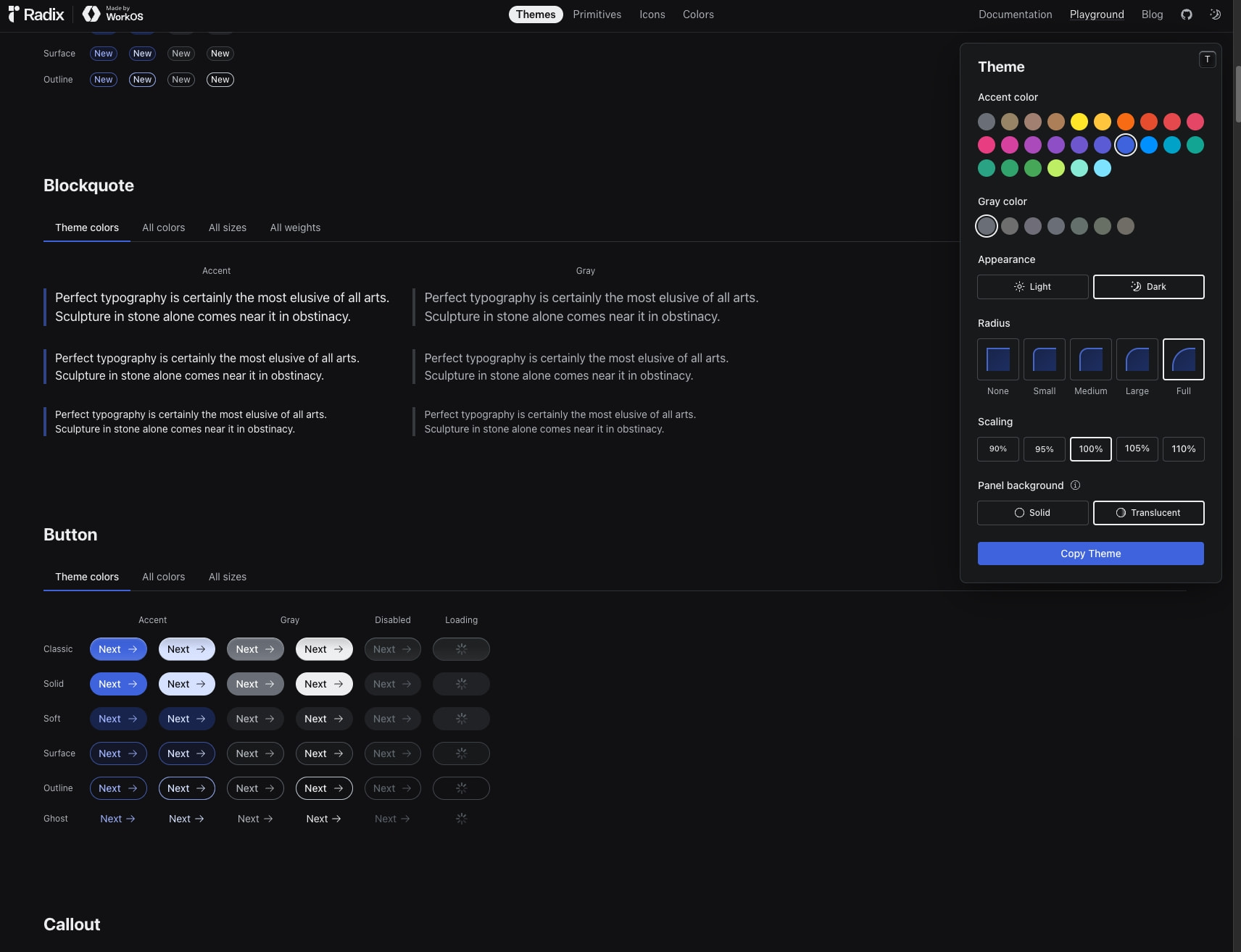Image resolution: width=1241 pixels, height=952 pixels.
Task: Select Small radius option
Action: [1045, 359]
